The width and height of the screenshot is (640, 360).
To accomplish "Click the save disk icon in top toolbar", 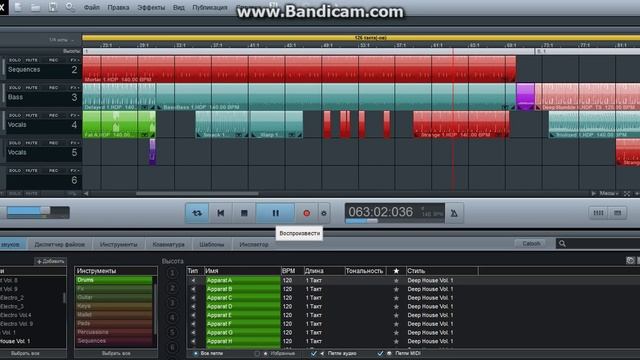I will 53,7.
